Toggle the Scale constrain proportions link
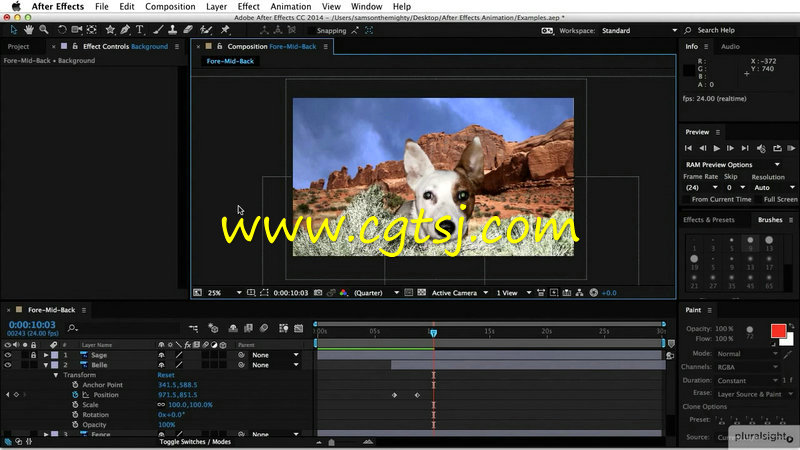The width and height of the screenshot is (800, 450). click(161, 405)
